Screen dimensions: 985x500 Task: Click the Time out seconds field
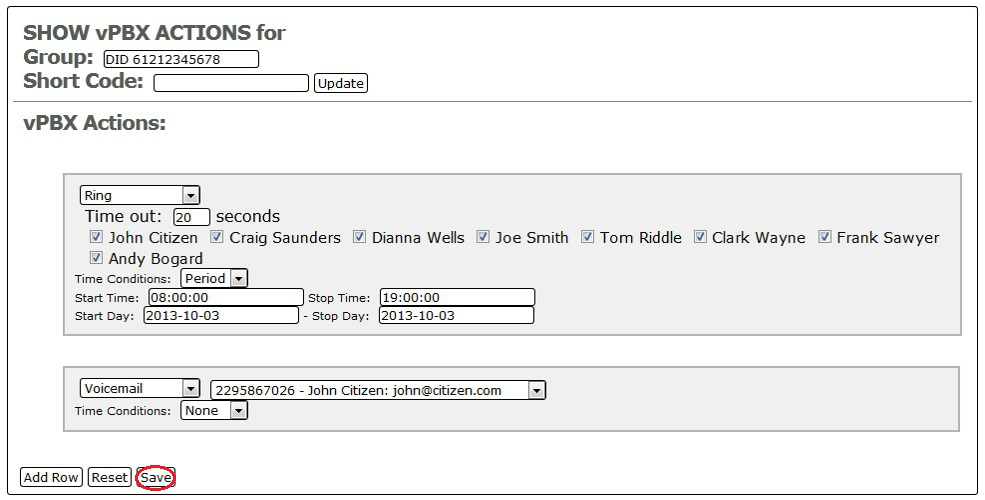[x=191, y=217]
